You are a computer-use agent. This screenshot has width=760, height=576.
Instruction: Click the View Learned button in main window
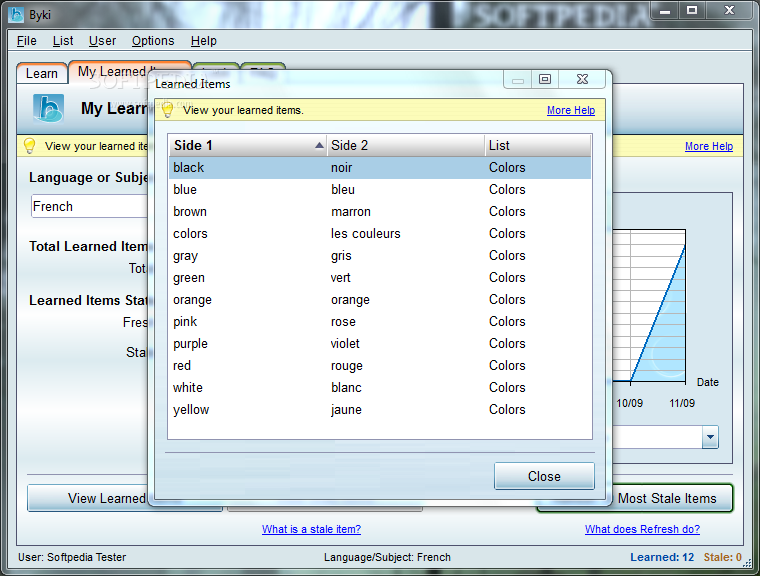pos(88,498)
